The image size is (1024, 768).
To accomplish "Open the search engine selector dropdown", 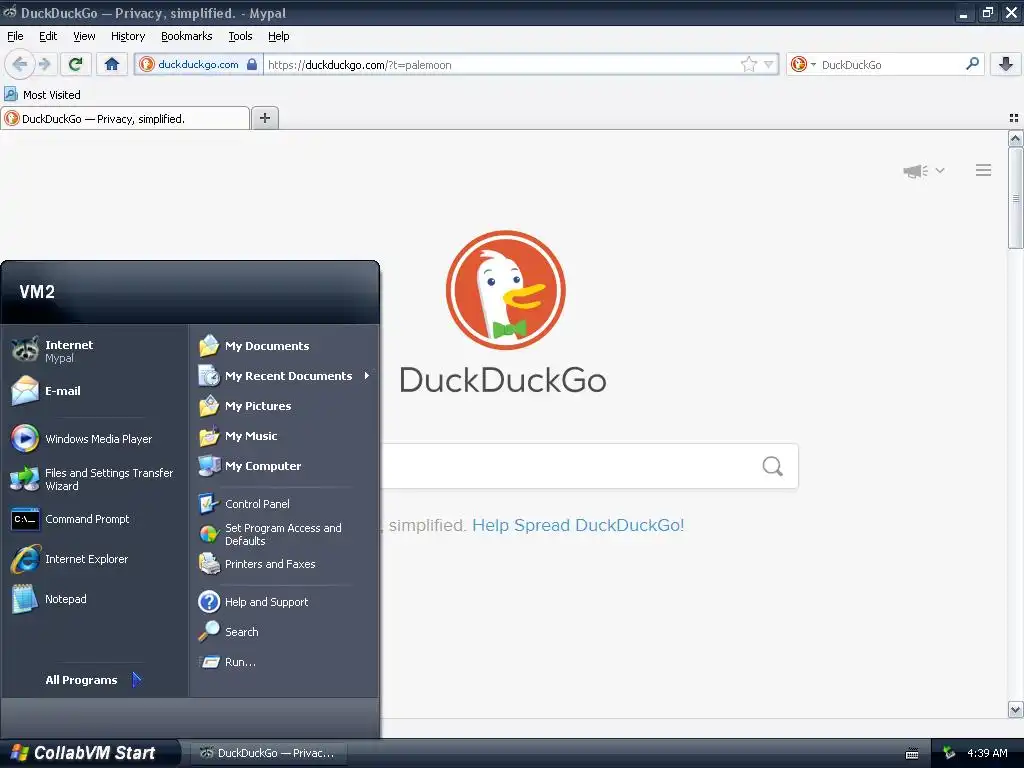I will pos(803,64).
